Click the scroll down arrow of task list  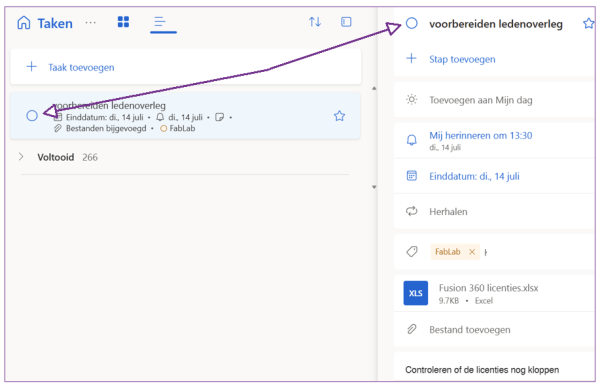coord(374,187)
